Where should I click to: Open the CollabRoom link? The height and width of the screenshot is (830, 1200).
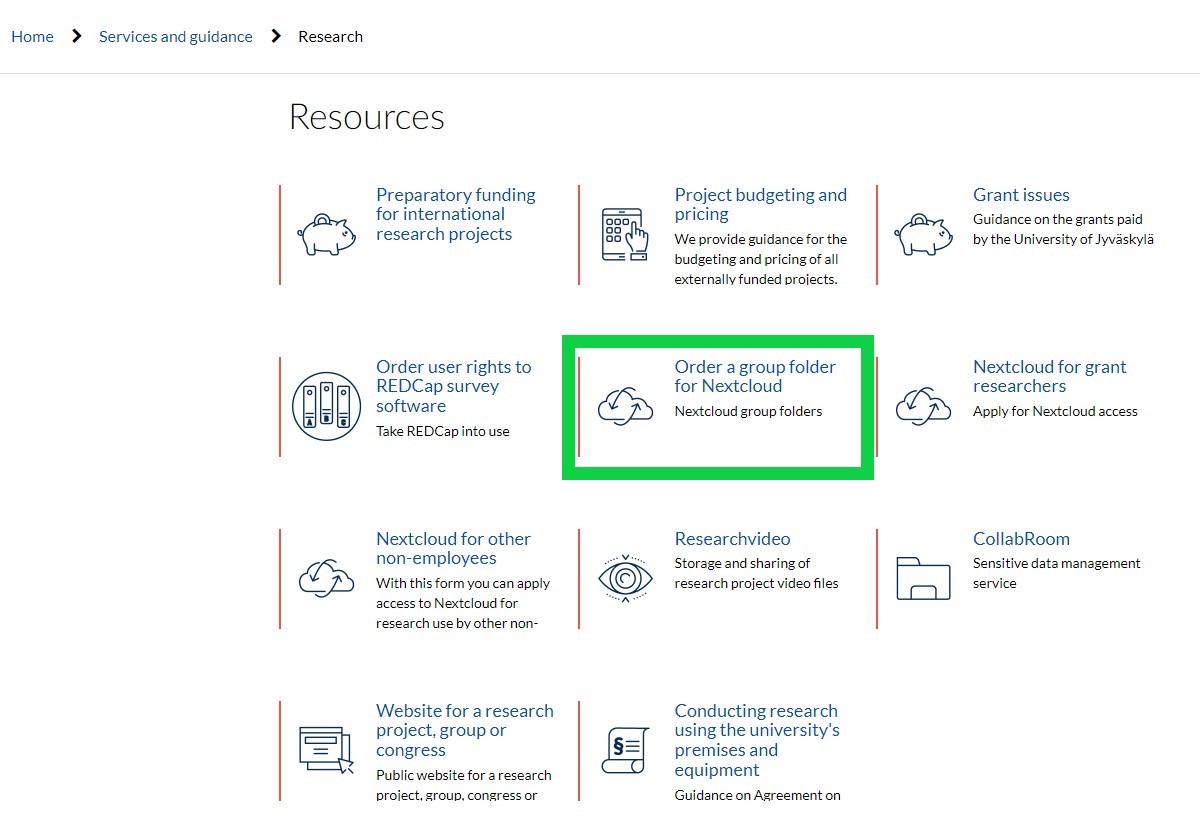1021,539
